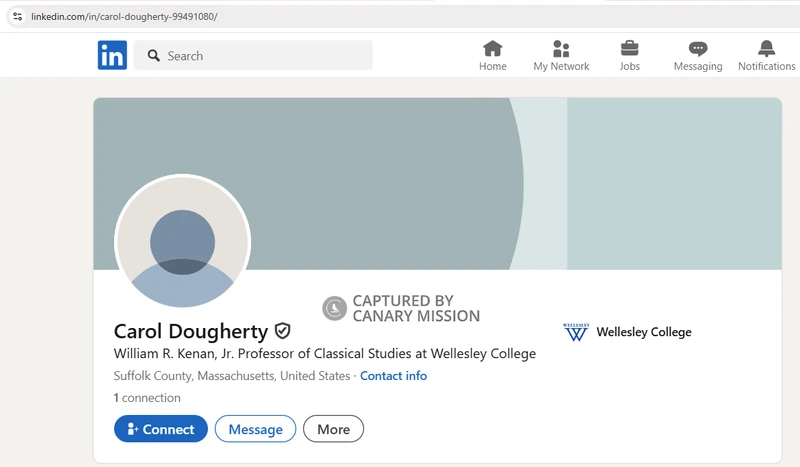Screen dimensions: 800x467
Task: Click the site info icon in address bar
Action: (x=17, y=16)
